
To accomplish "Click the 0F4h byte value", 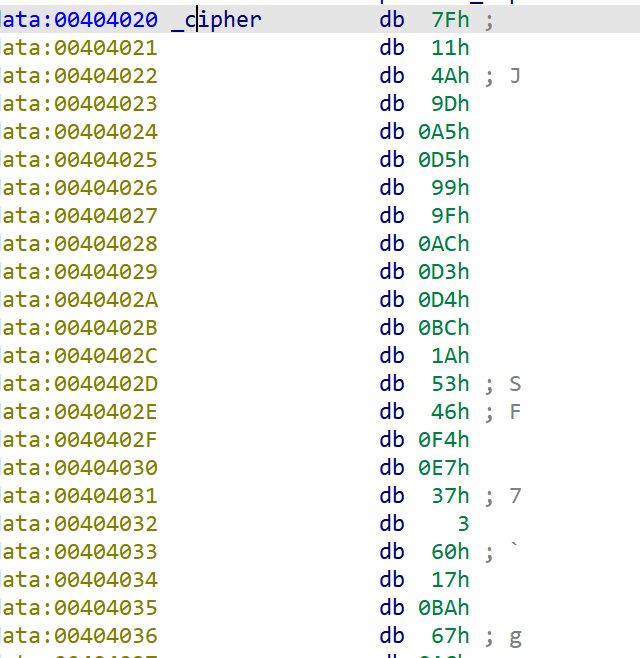I will click(444, 440).
